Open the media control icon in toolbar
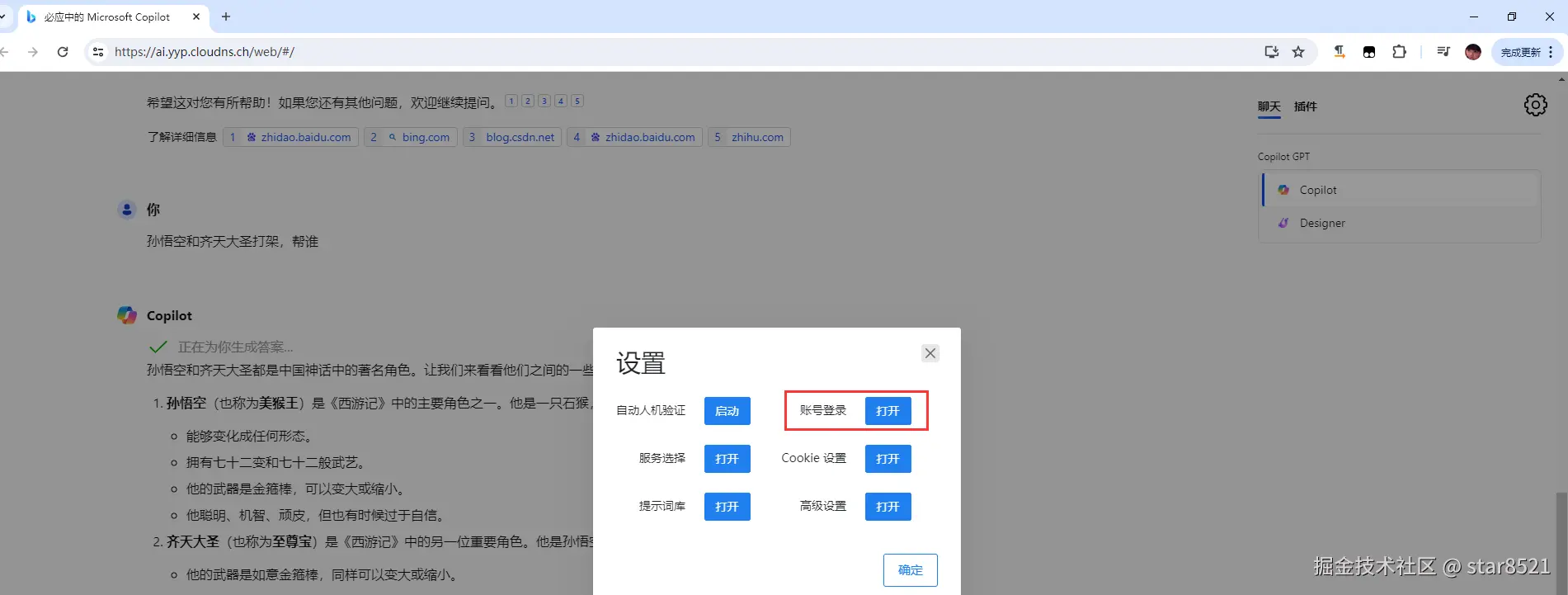The width and height of the screenshot is (1568, 595). (1443, 52)
